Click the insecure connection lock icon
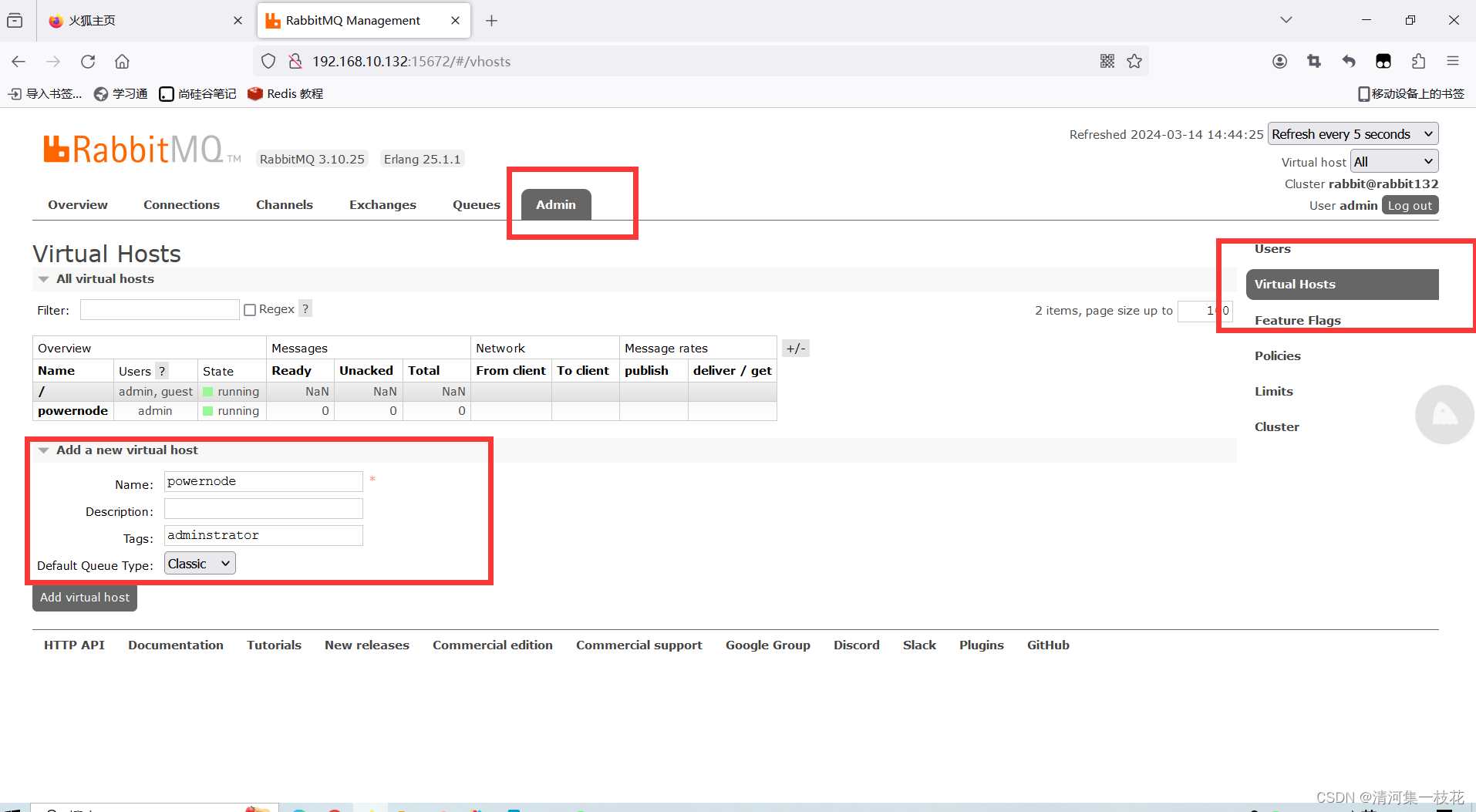This screenshot has height=812, width=1476. pos(295,62)
